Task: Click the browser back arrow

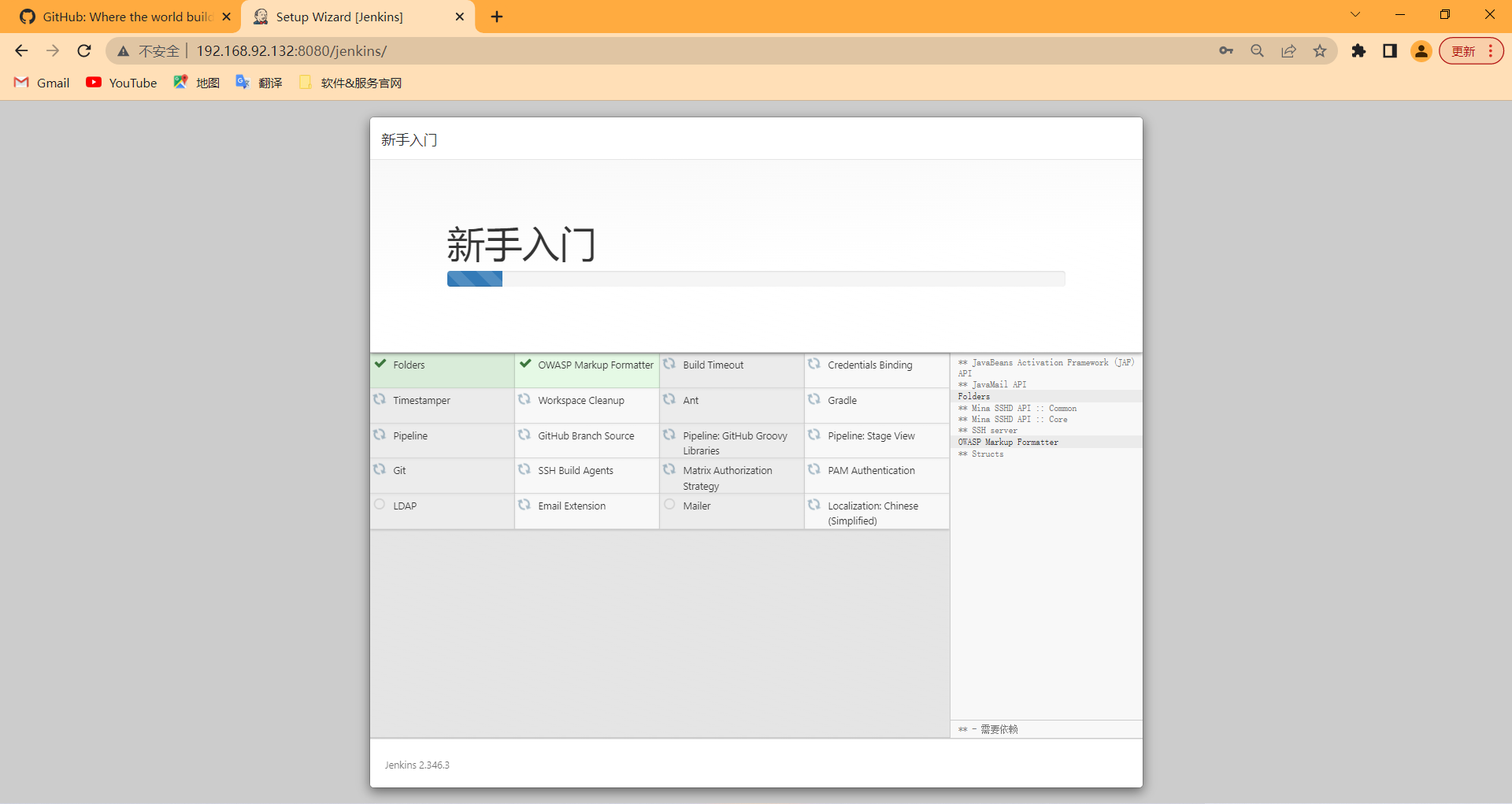Action: [x=21, y=51]
